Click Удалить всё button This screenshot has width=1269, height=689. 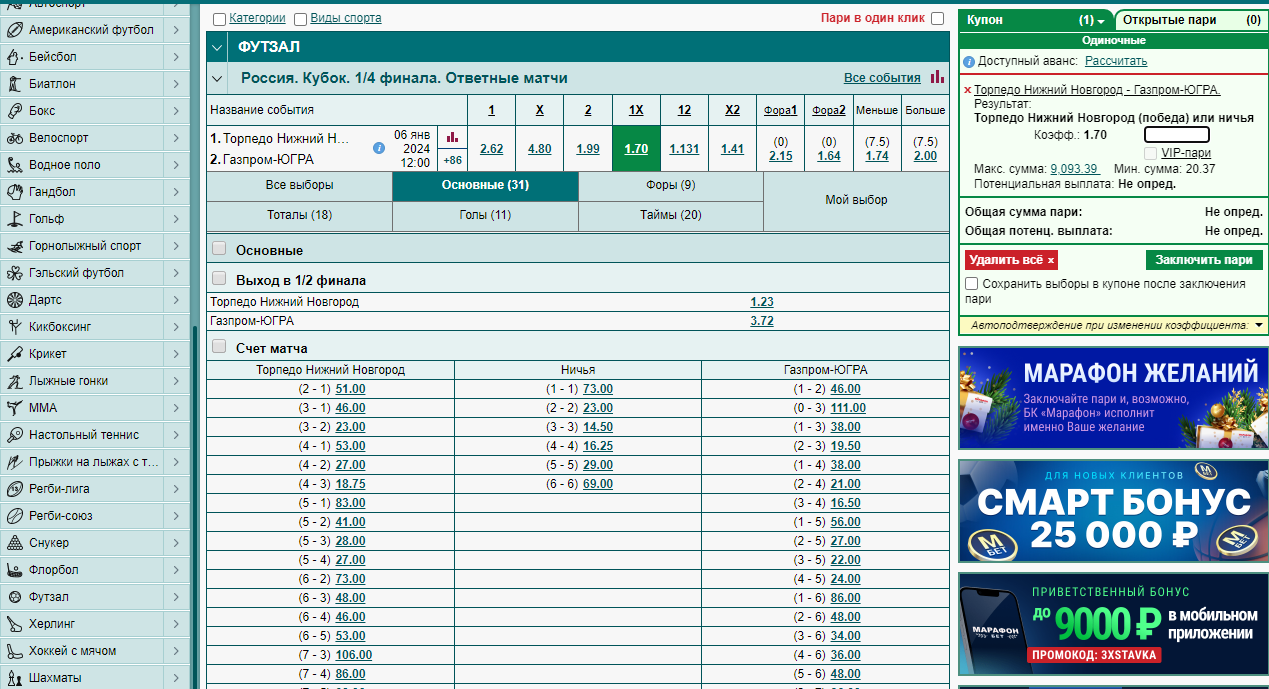(x=1011, y=260)
